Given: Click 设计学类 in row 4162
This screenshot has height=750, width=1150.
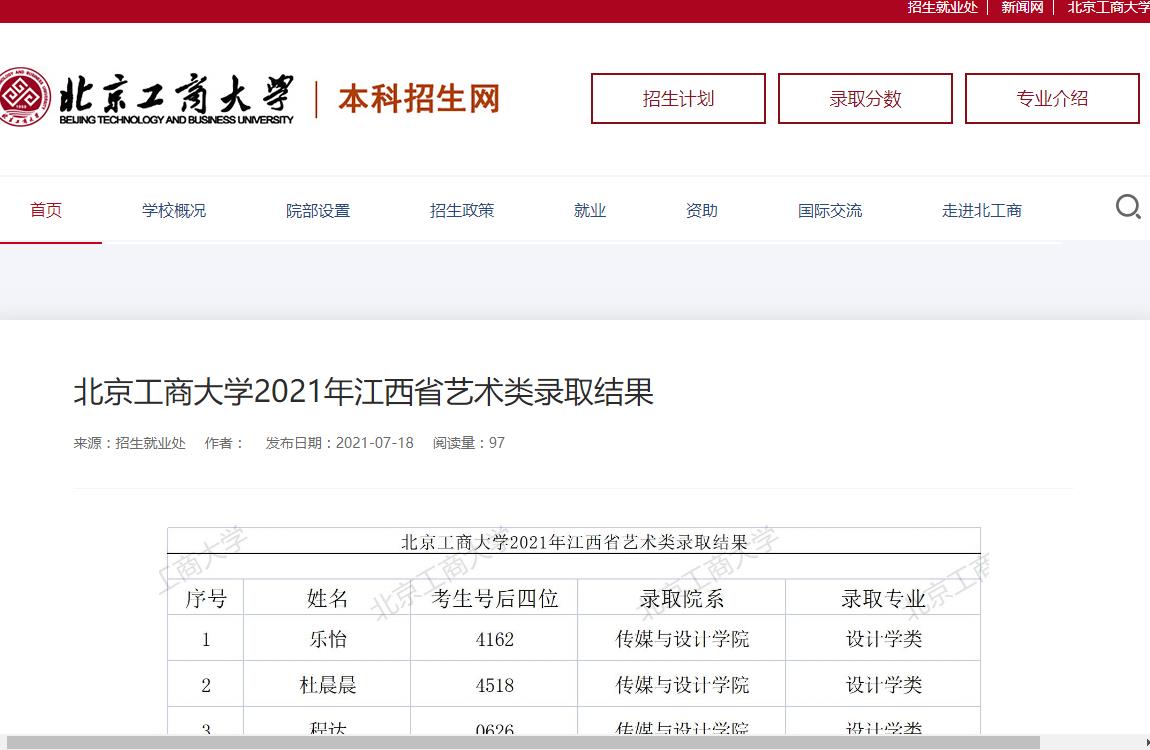Looking at the screenshot, I should [x=884, y=639].
